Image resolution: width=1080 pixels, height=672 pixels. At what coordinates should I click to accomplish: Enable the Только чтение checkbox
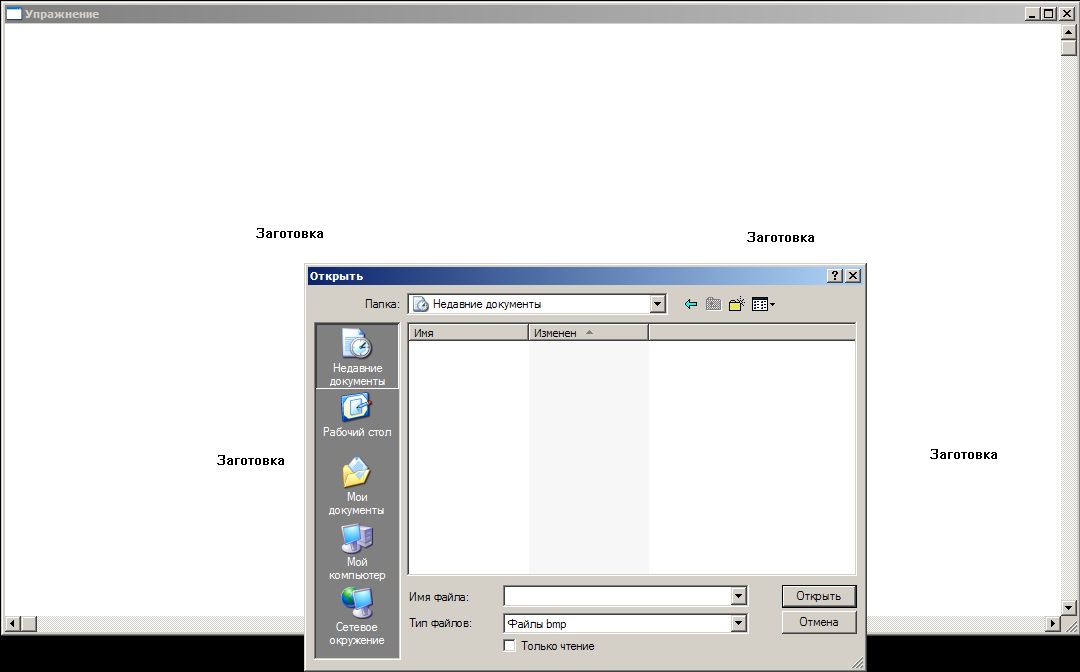pyautogui.click(x=510, y=646)
